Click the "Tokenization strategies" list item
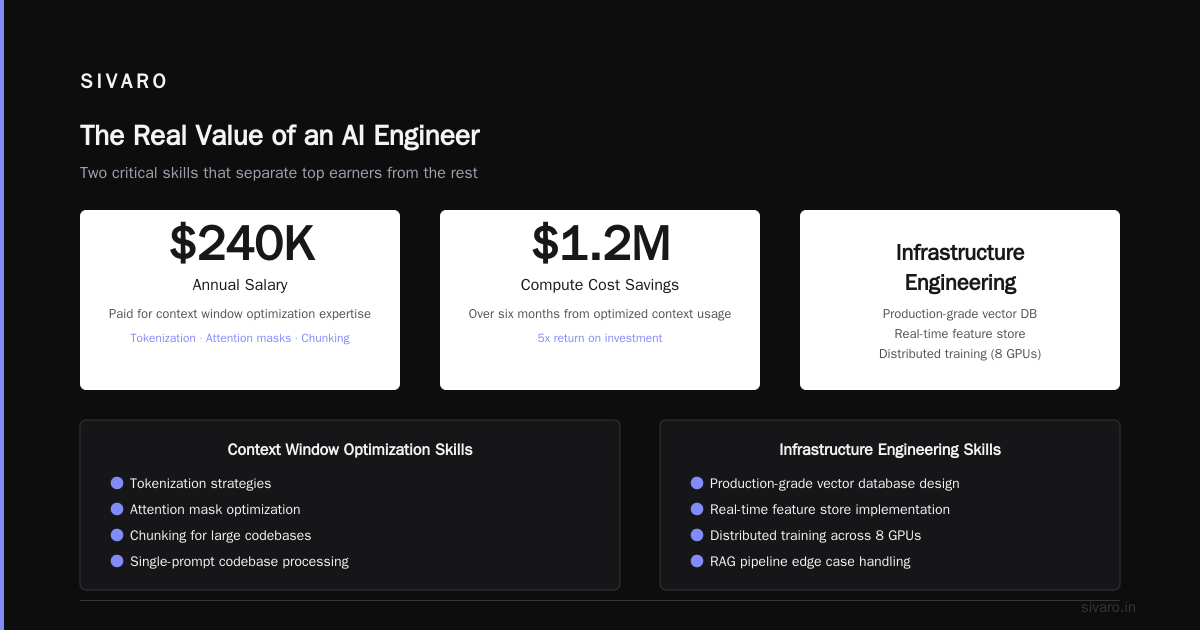Image resolution: width=1200 pixels, height=630 pixels. (x=200, y=483)
